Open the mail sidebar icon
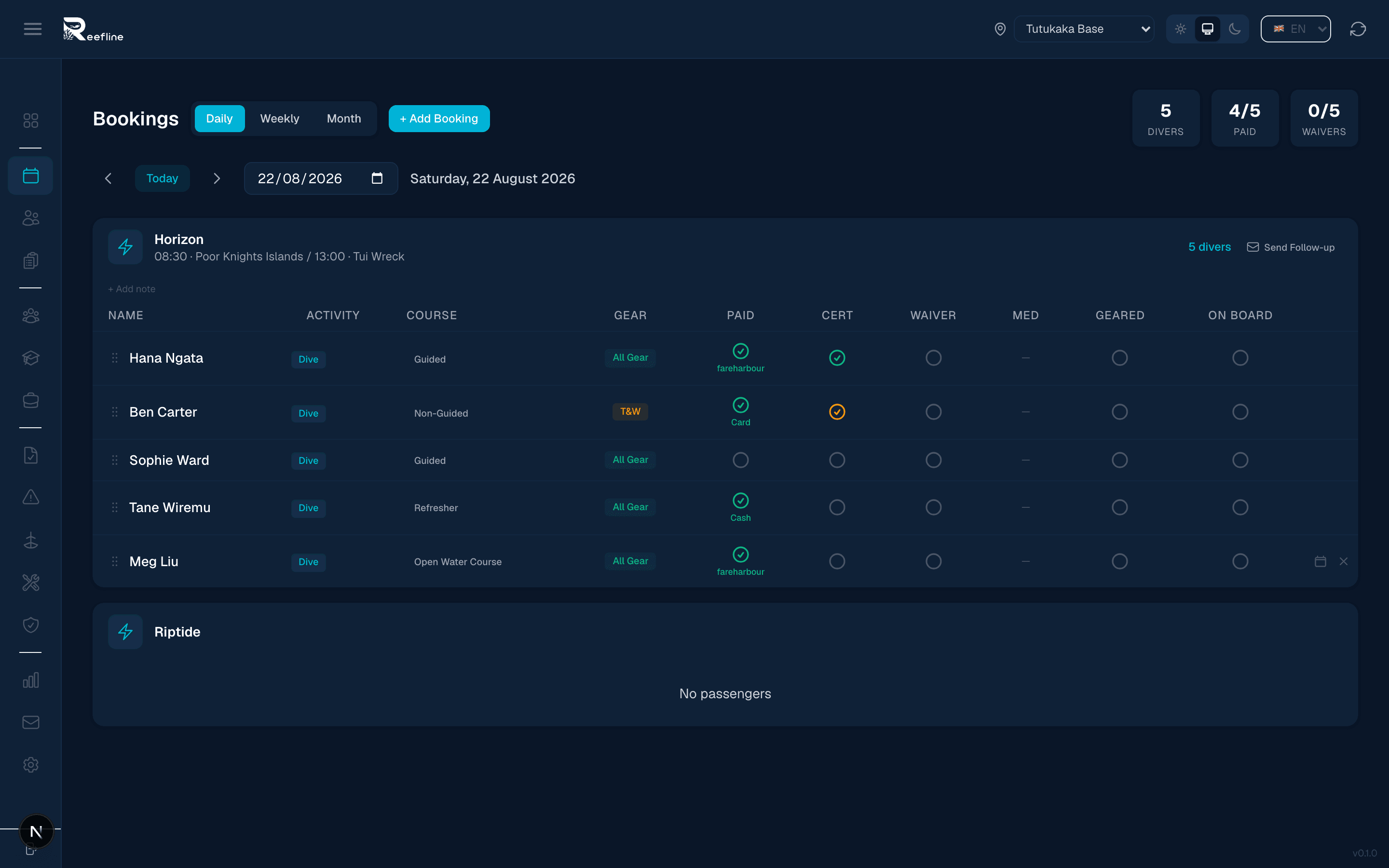 (30, 722)
